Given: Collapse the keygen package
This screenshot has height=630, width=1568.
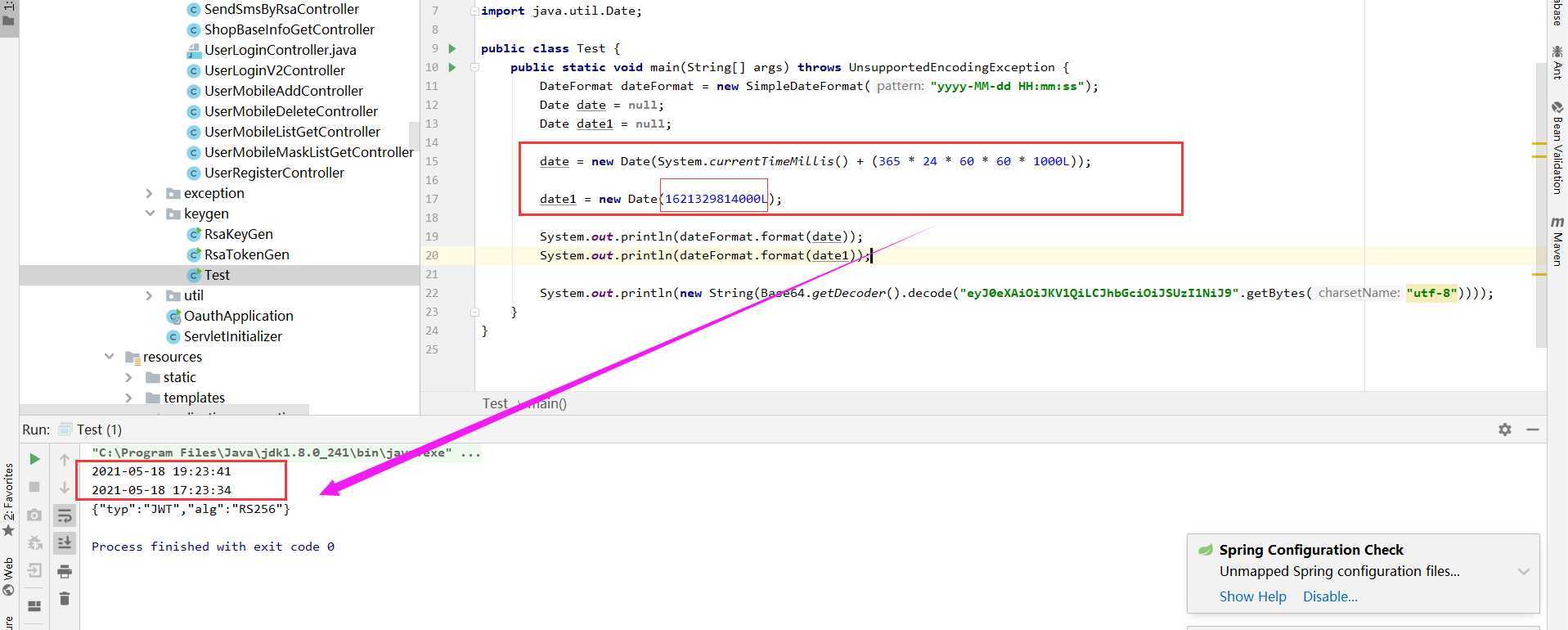Looking at the screenshot, I should tap(150, 214).
